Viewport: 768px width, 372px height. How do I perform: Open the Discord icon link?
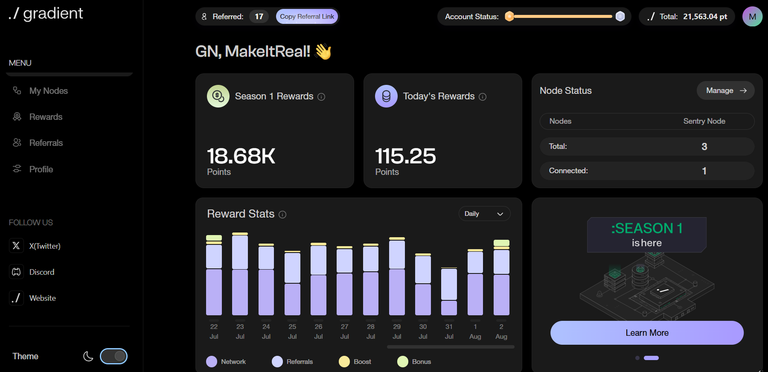click(x=16, y=272)
